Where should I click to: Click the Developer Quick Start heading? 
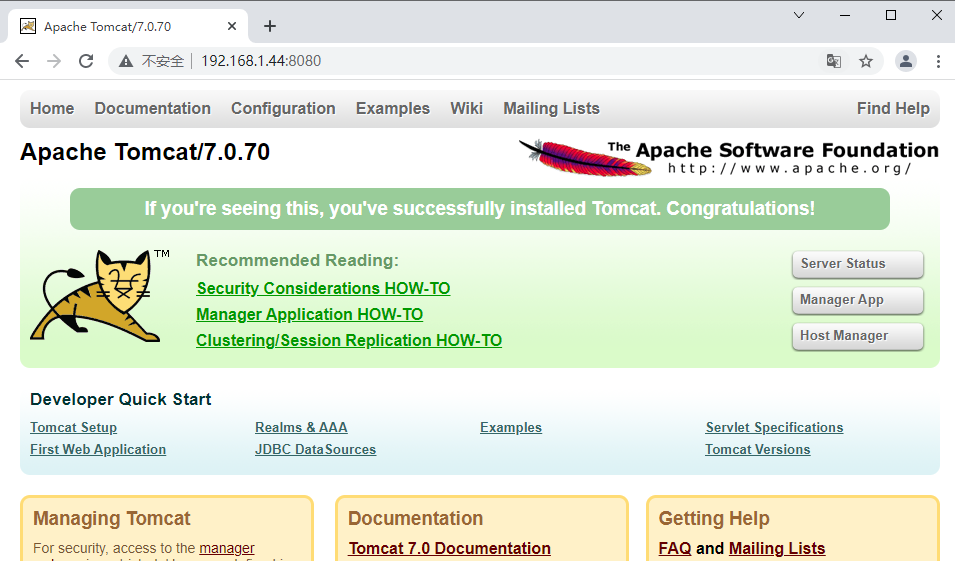coord(121,400)
